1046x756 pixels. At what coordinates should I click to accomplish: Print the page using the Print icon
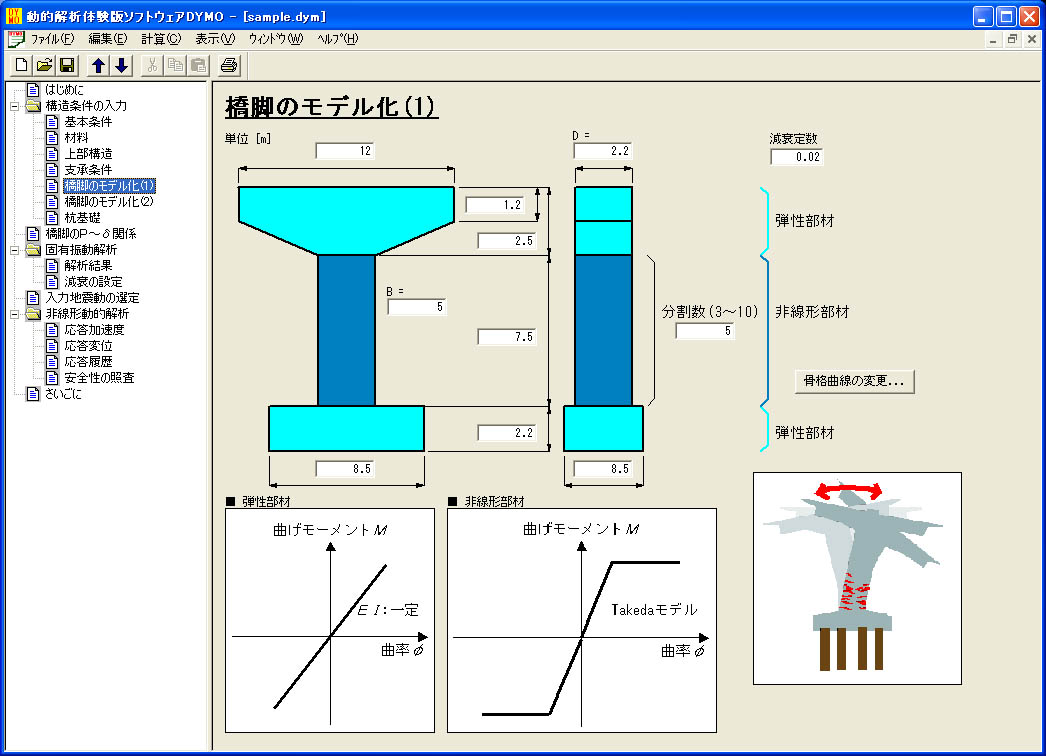(228, 63)
